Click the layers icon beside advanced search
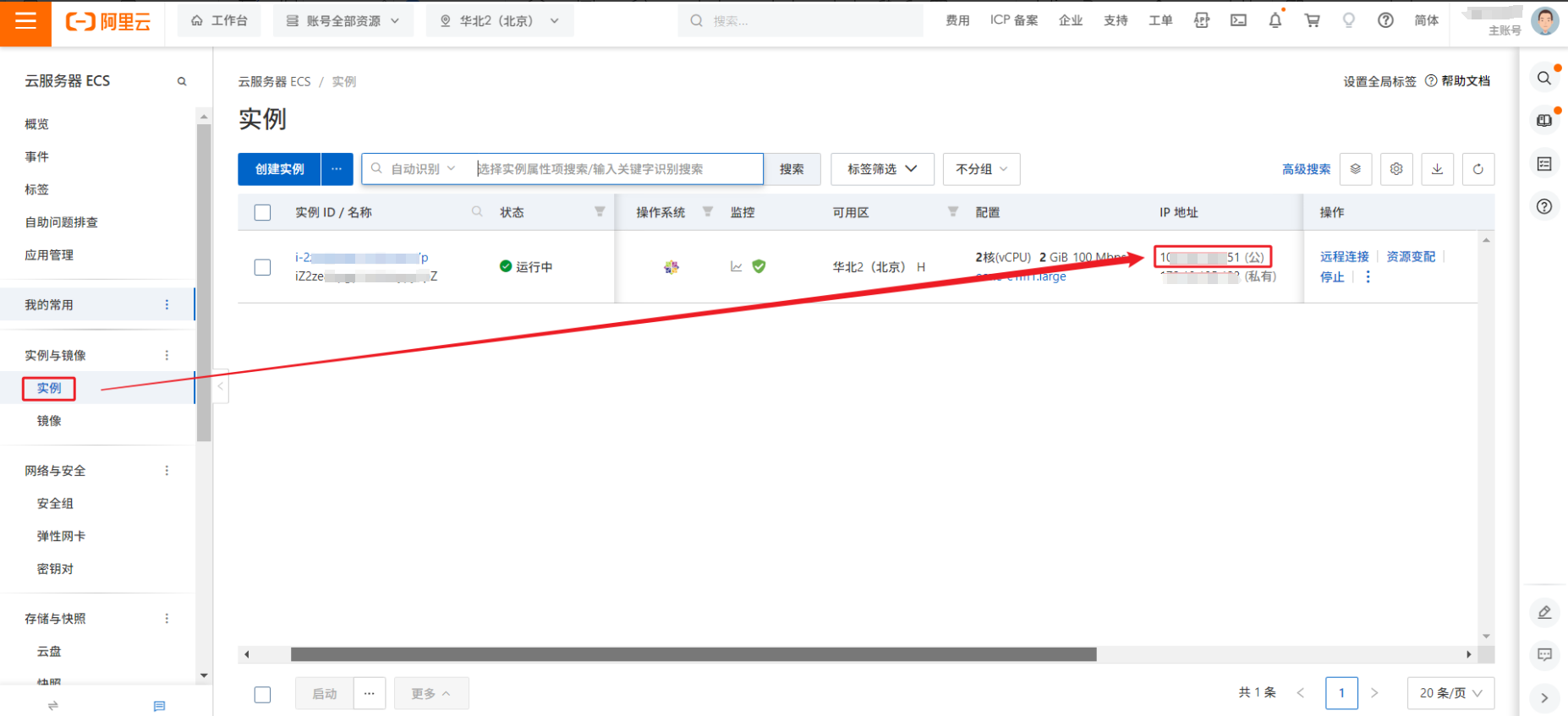Image resolution: width=1568 pixels, height=716 pixels. tap(1356, 169)
